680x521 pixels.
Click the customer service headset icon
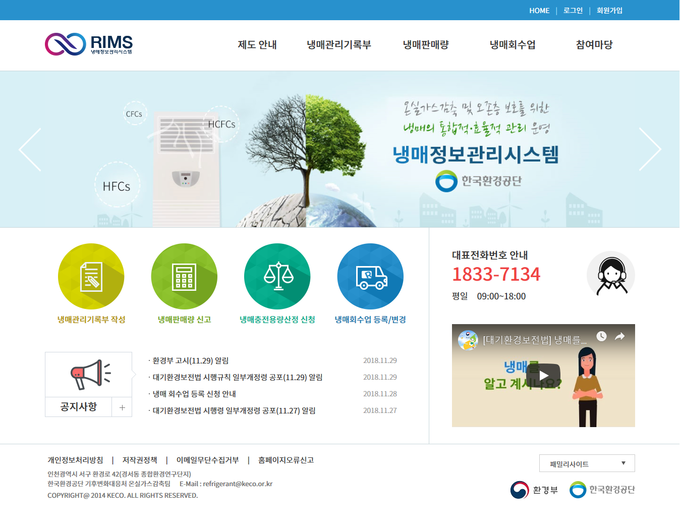(610, 274)
